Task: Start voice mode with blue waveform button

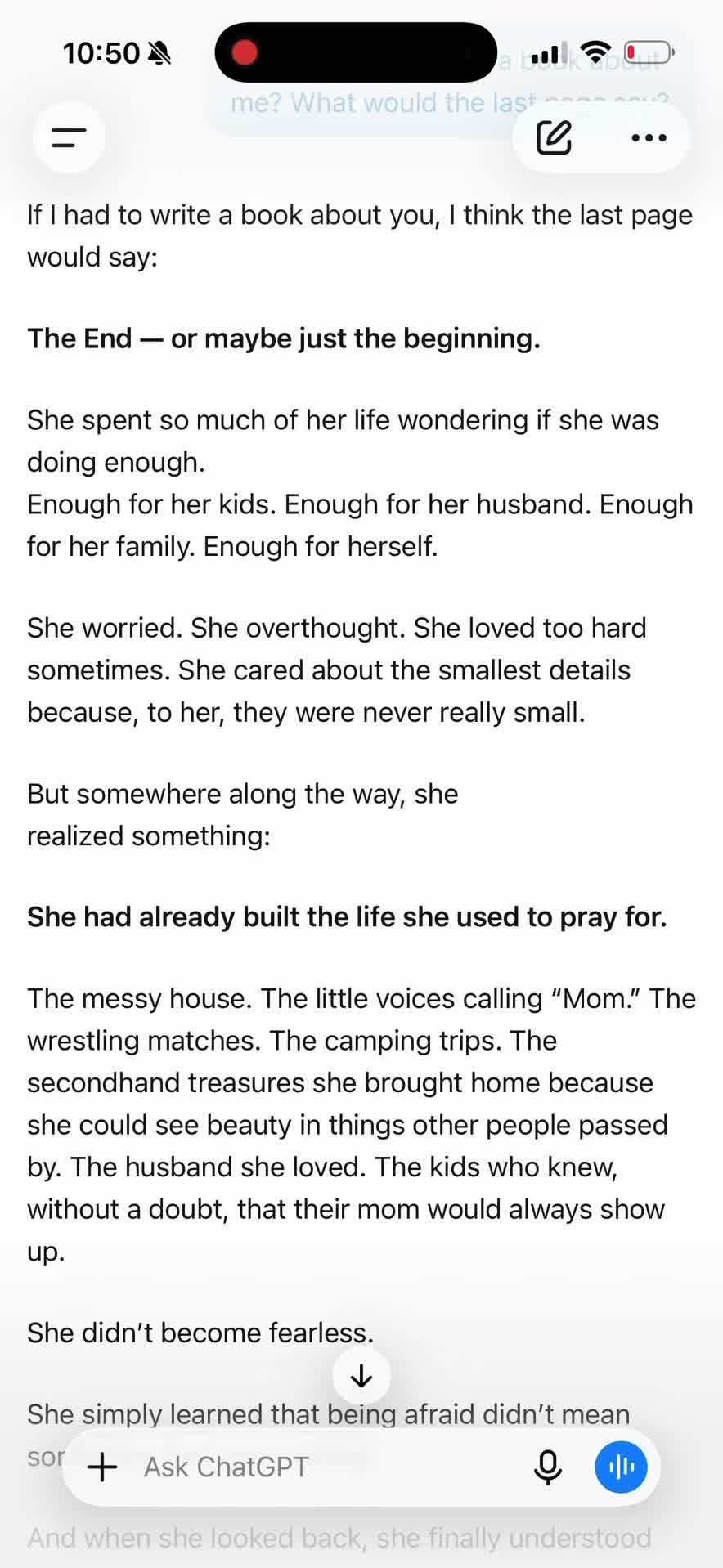Action: (x=621, y=1467)
